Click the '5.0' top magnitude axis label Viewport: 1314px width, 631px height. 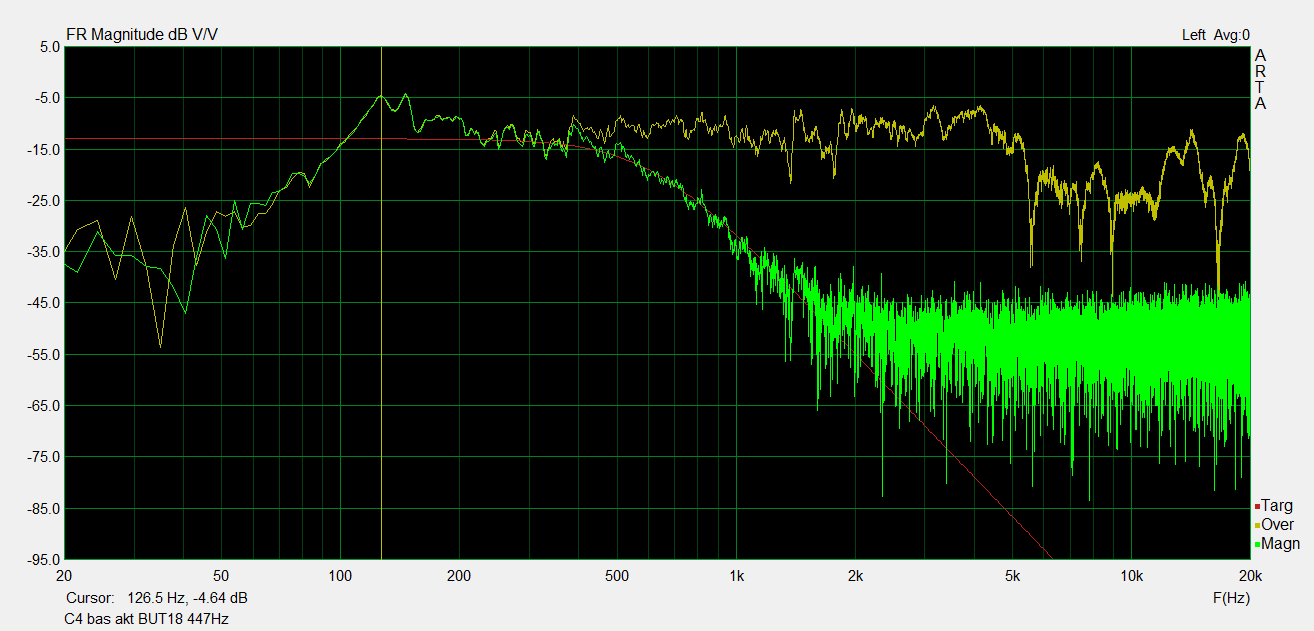point(50,47)
